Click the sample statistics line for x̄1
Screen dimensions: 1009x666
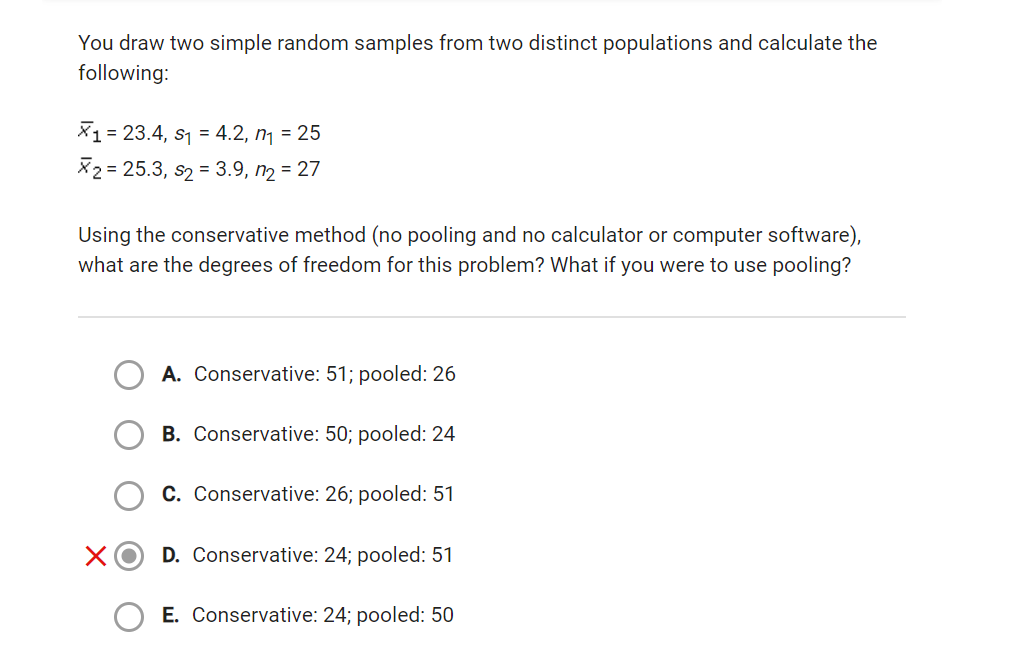click(x=199, y=131)
